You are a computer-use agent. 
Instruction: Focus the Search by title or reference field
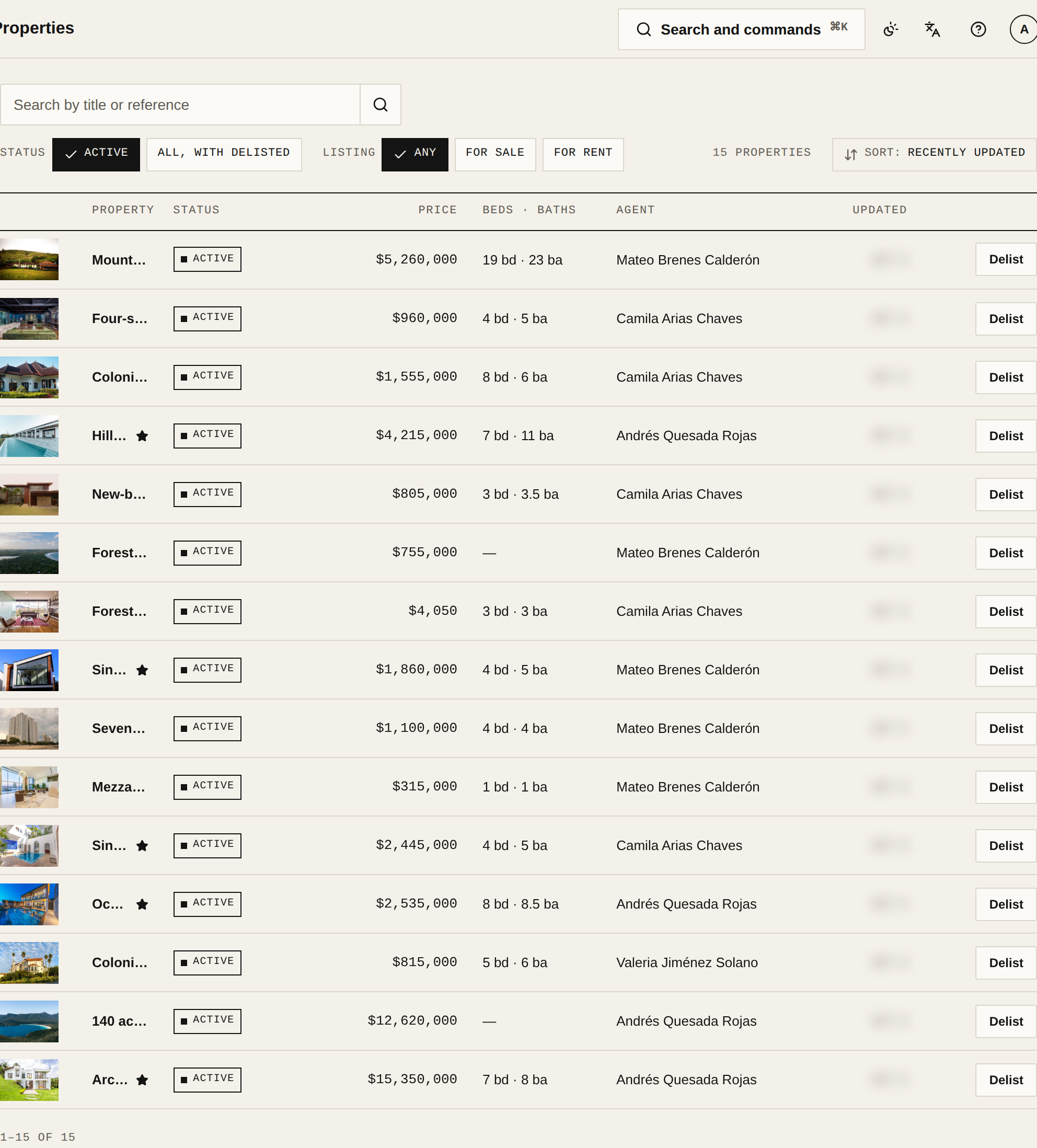click(x=180, y=105)
